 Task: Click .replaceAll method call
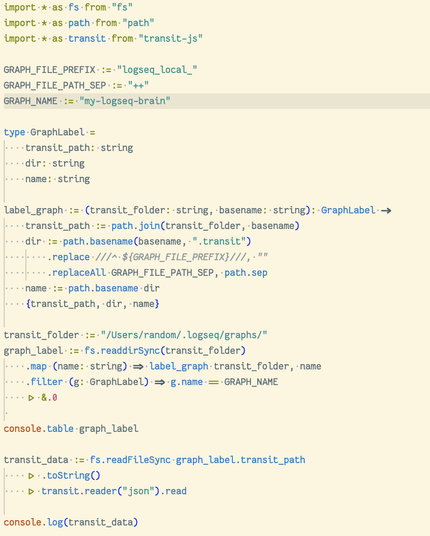click(77, 272)
